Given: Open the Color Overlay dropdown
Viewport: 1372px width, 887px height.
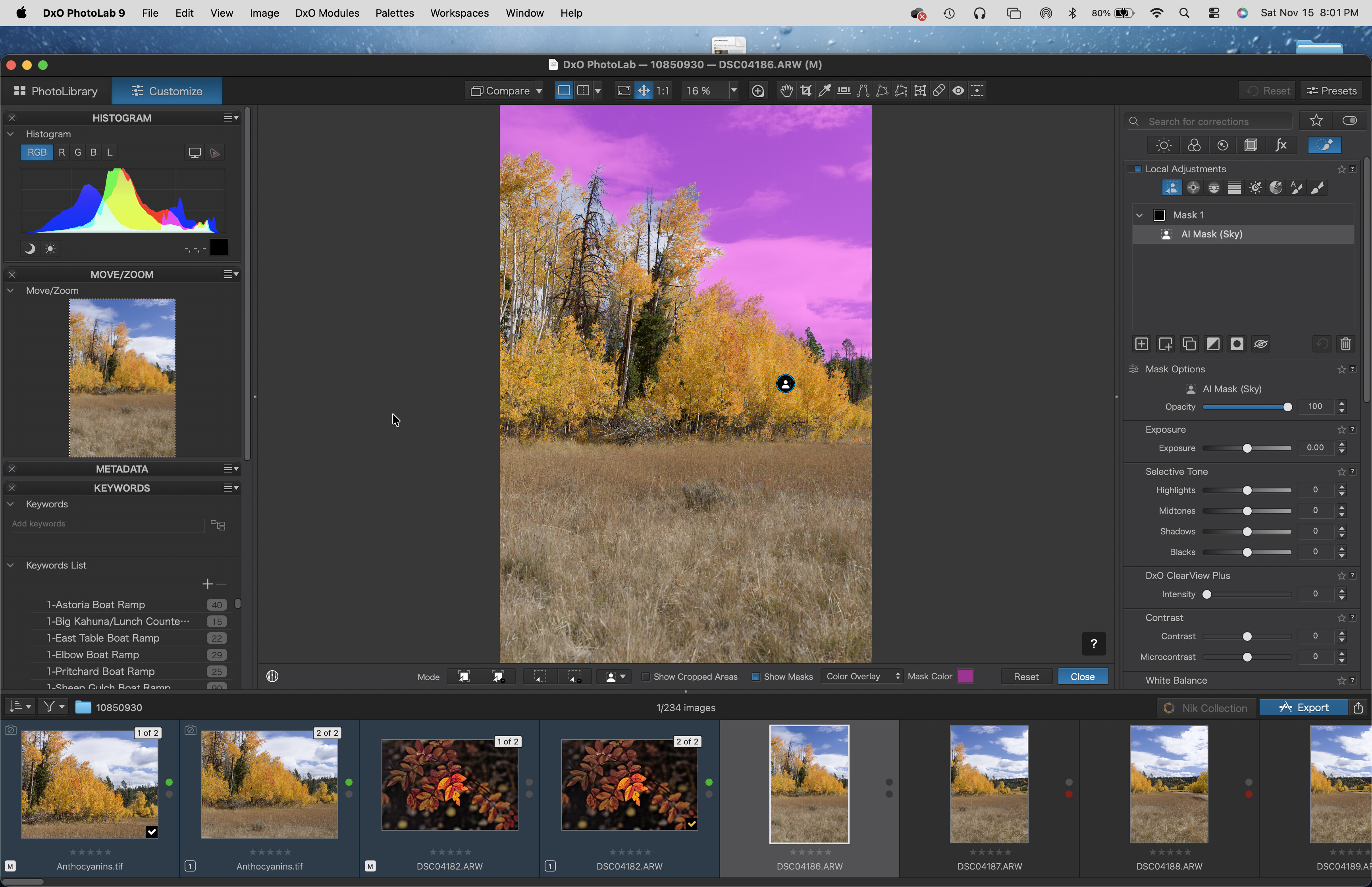Looking at the screenshot, I should (862, 677).
